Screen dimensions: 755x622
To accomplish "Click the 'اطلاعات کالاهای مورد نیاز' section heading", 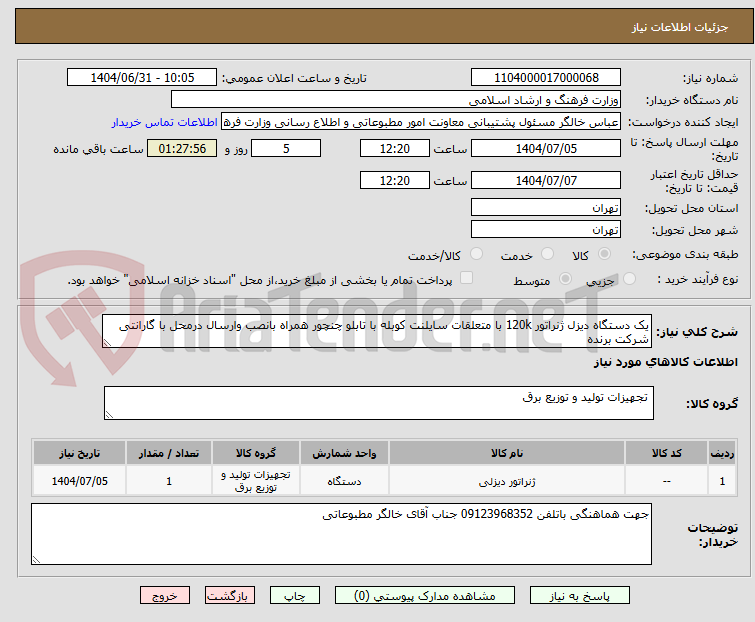I will pos(665,362).
